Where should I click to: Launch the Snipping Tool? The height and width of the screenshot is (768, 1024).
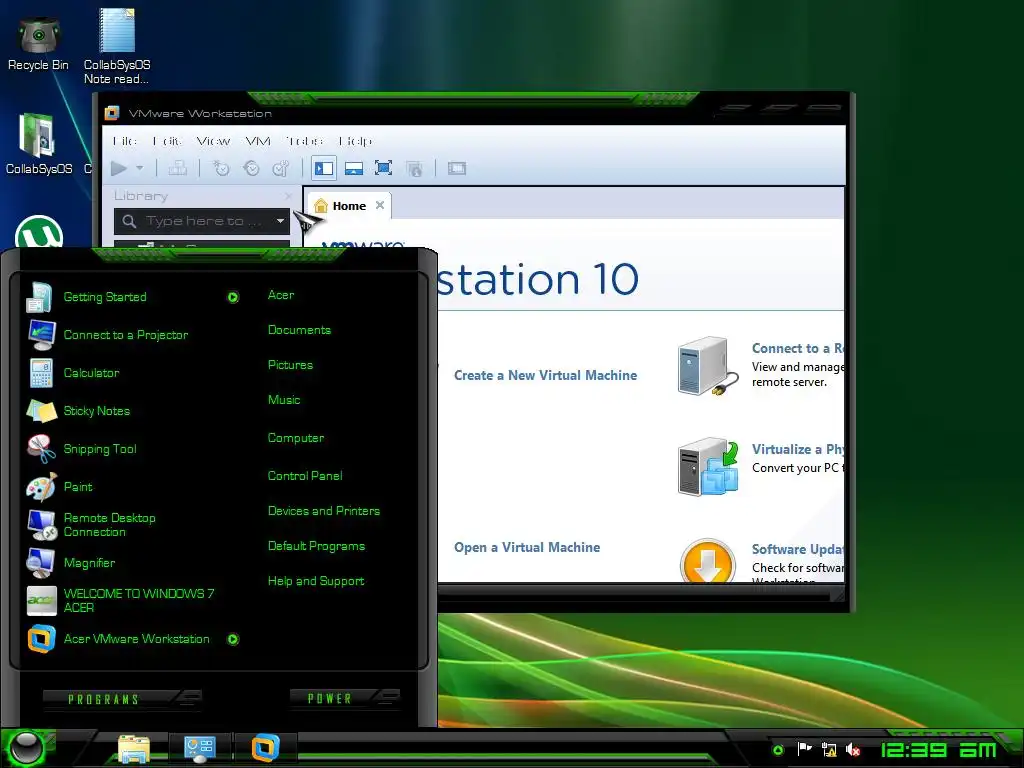click(x=100, y=449)
